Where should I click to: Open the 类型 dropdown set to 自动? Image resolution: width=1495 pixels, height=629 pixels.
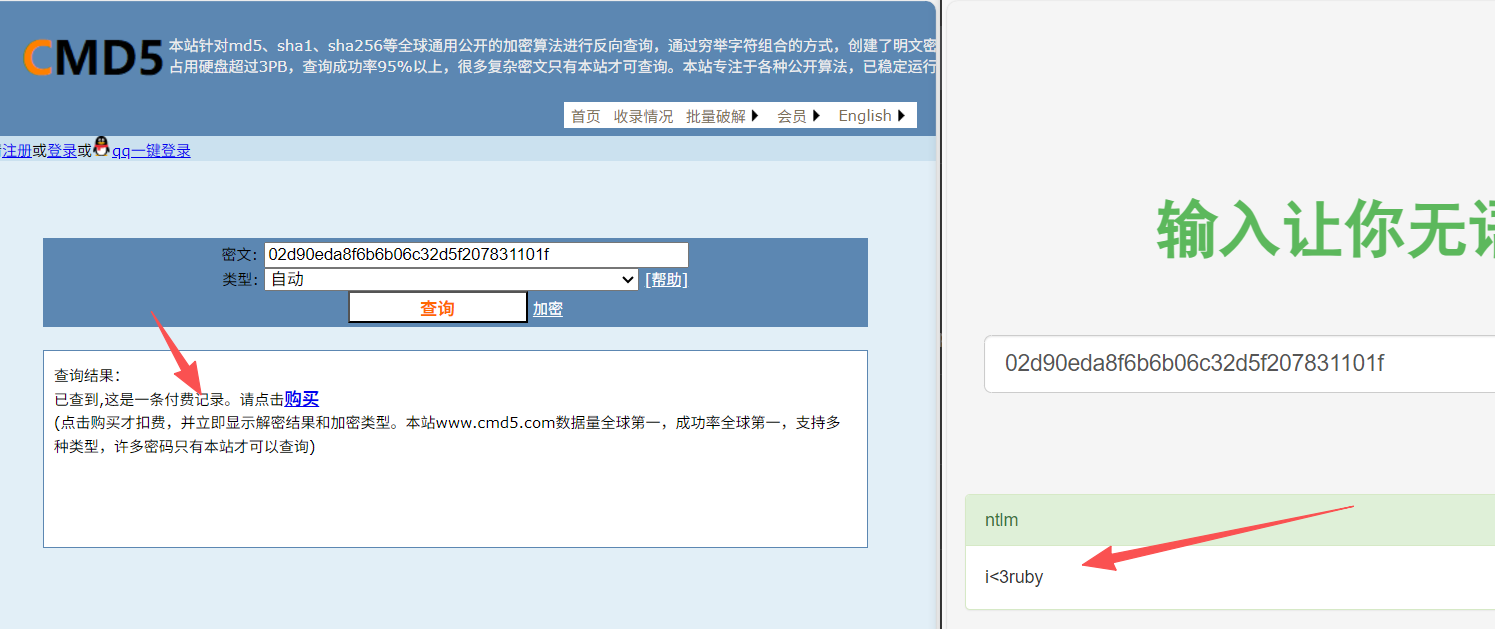click(451, 280)
